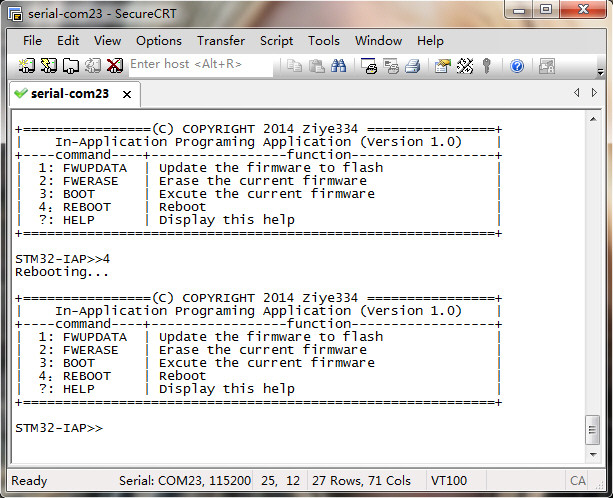Open the Window menu

pos(378,41)
